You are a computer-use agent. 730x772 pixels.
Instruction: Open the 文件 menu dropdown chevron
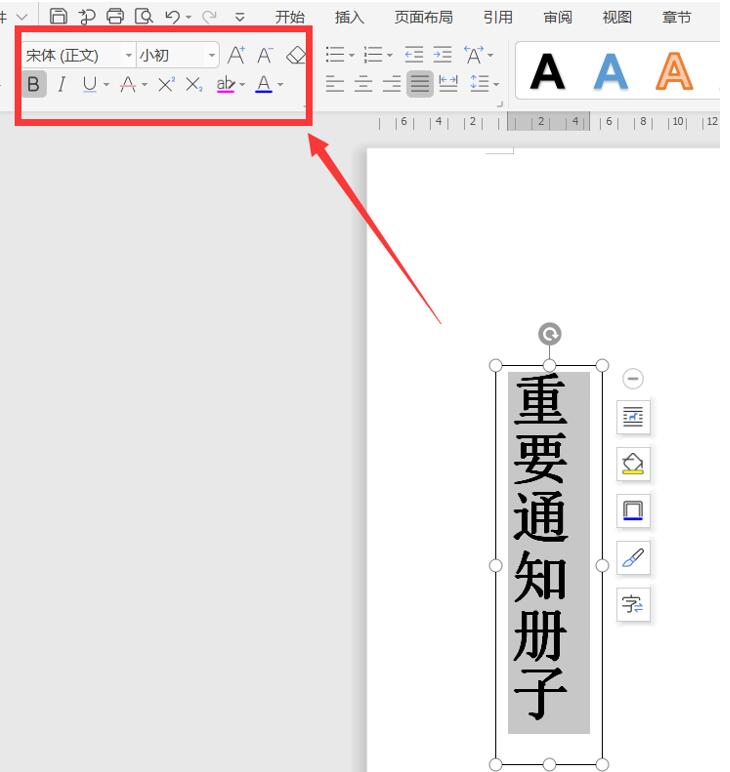(x=22, y=17)
